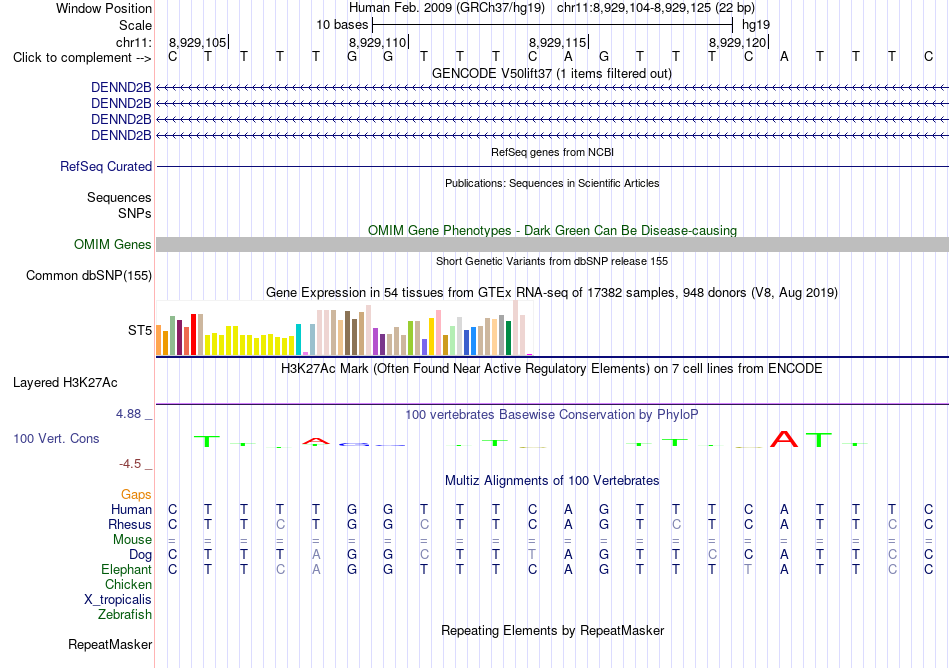950x668 pixels.
Task: Click the -4.5 PhyloP minimum value
Action: point(130,464)
